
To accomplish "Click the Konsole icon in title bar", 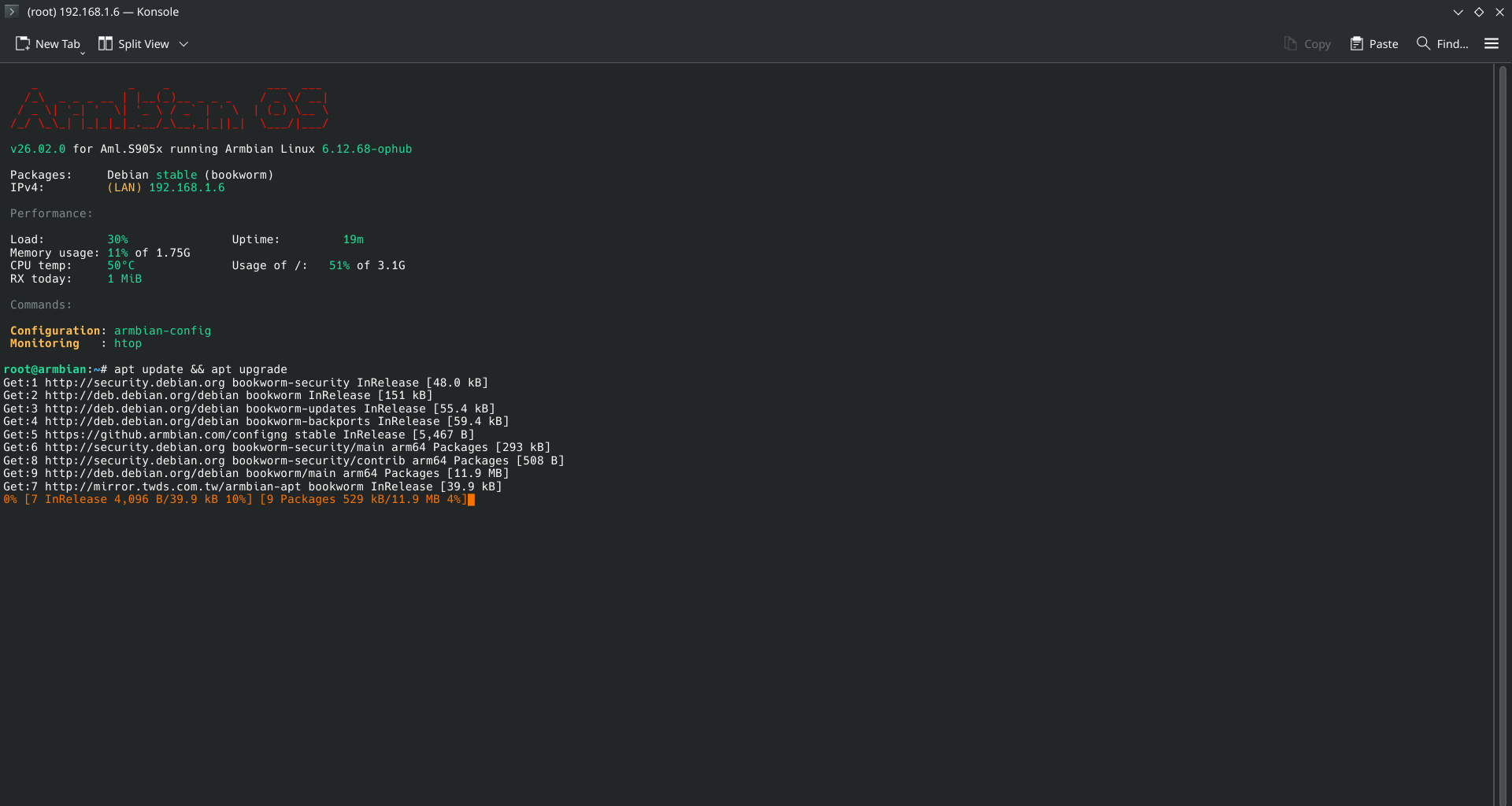I will [x=12, y=12].
